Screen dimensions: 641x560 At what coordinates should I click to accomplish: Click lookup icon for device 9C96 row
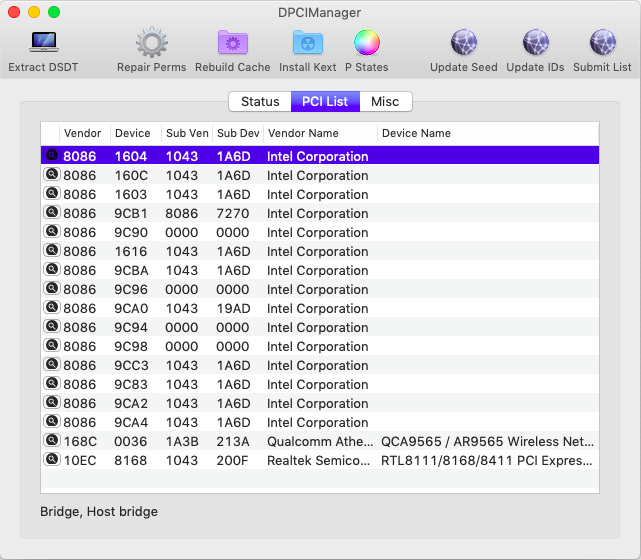pos(52,289)
